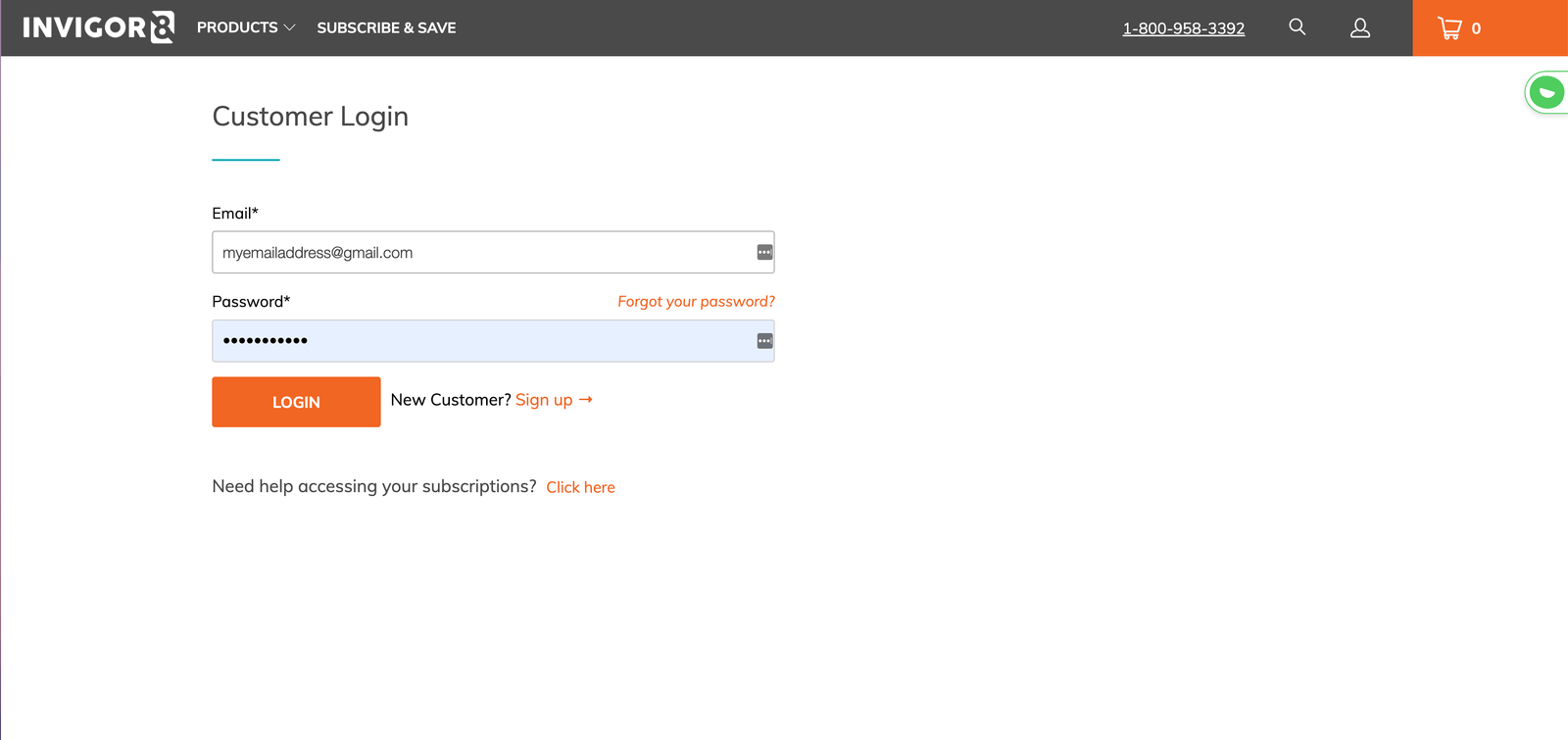Call the 1-800-958-3392 phone link
Viewport: 1568px width, 740px height.
pos(1183,28)
